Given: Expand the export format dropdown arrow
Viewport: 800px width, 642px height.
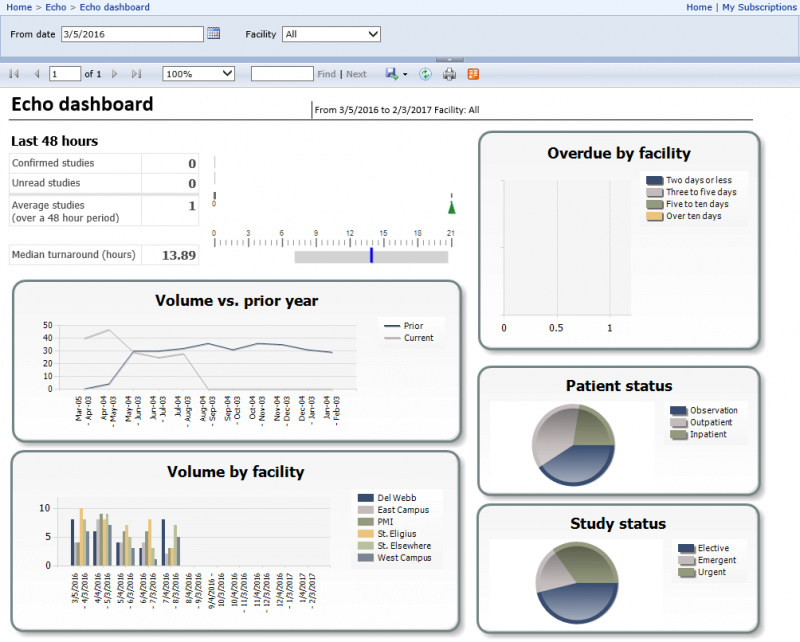Looking at the screenshot, I should (x=403, y=73).
